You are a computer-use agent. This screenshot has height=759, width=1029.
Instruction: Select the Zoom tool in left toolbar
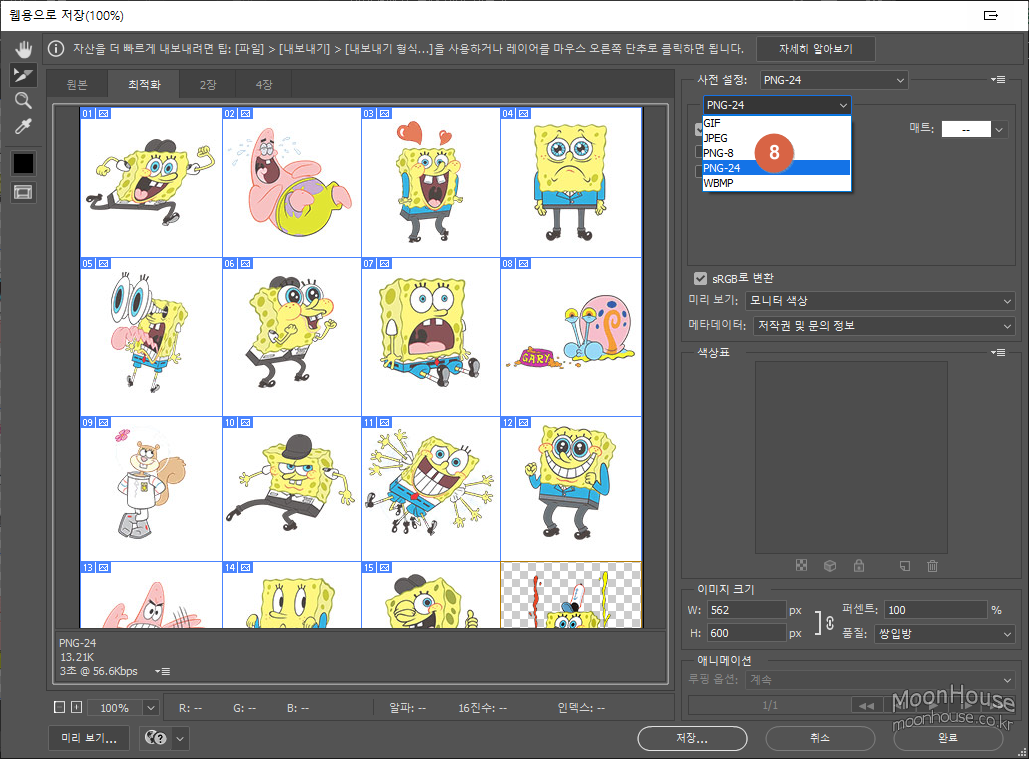24,100
